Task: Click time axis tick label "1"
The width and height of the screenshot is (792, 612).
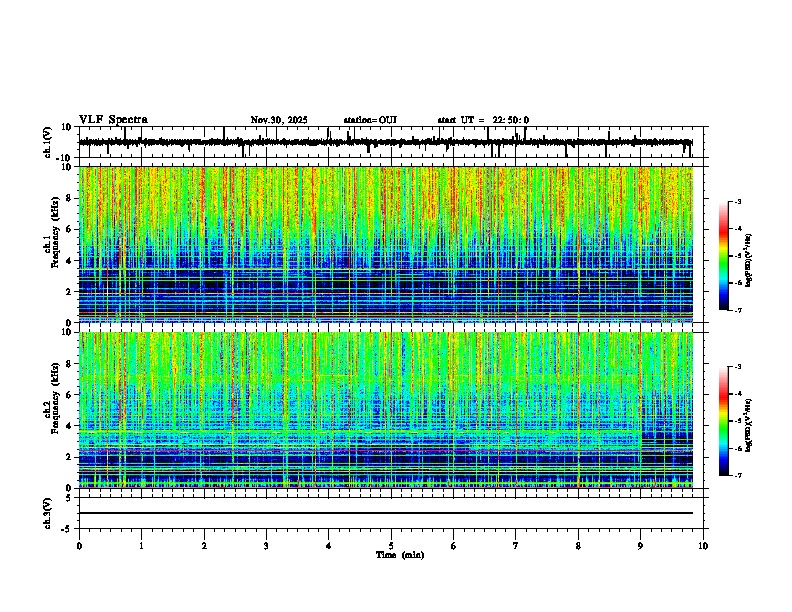Action: click(142, 546)
